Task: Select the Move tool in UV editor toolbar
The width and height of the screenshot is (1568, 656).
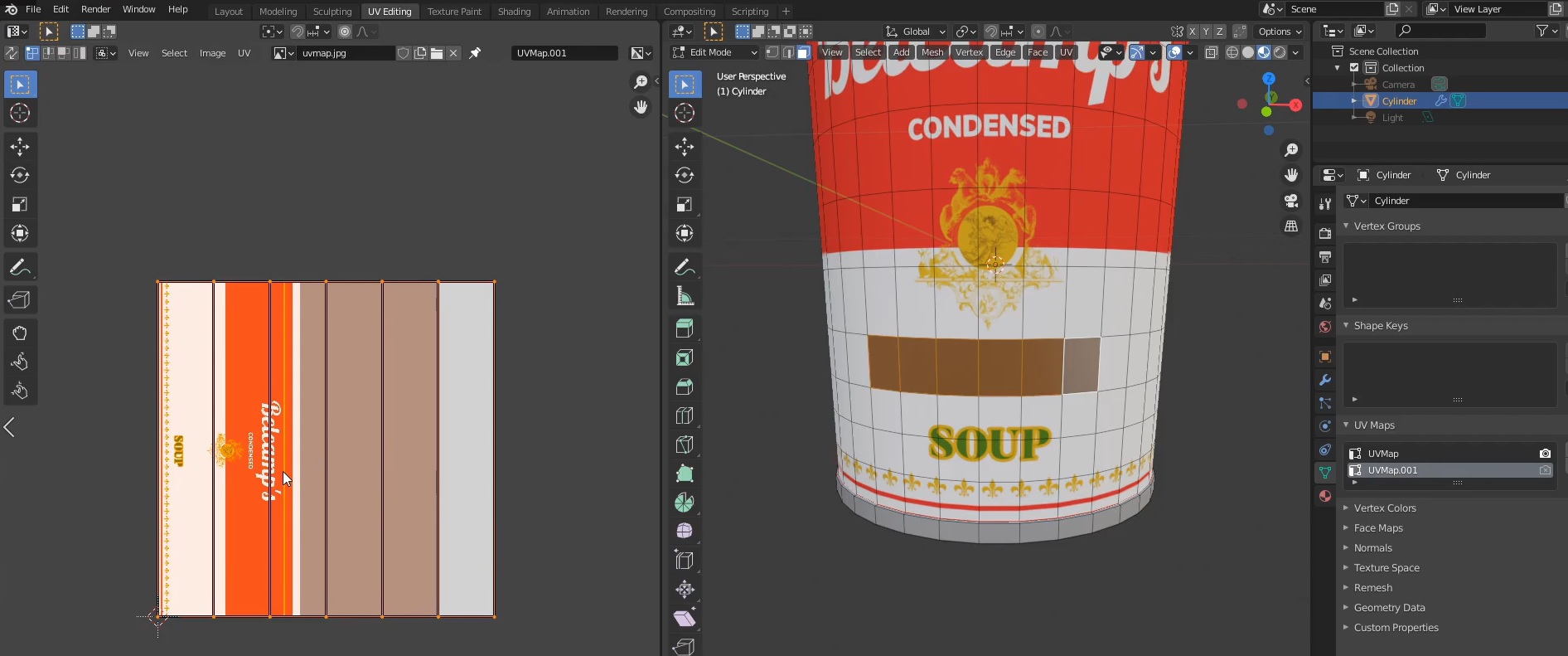Action: tap(20, 147)
